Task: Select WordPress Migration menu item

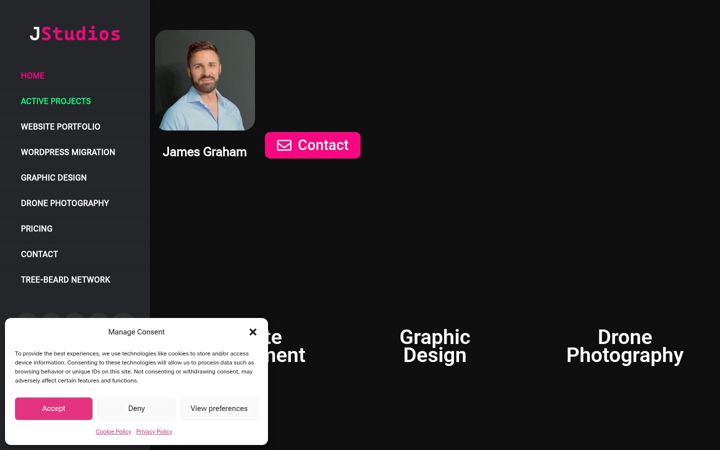Action: (x=68, y=152)
